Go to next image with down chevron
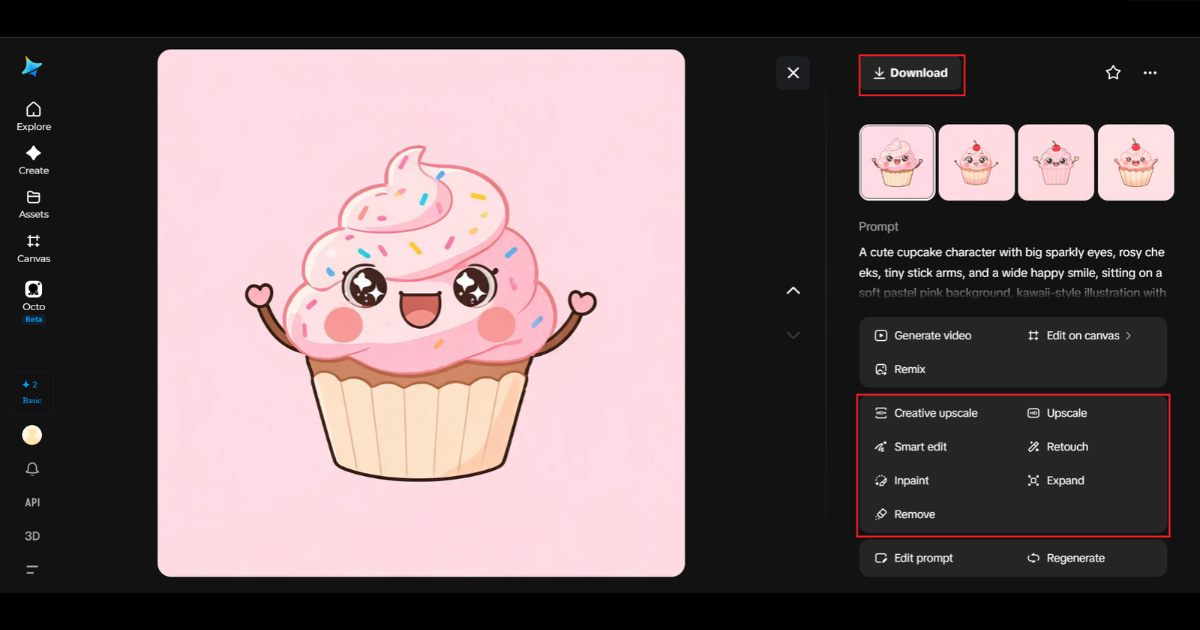The image size is (1200, 630). tap(793, 335)
